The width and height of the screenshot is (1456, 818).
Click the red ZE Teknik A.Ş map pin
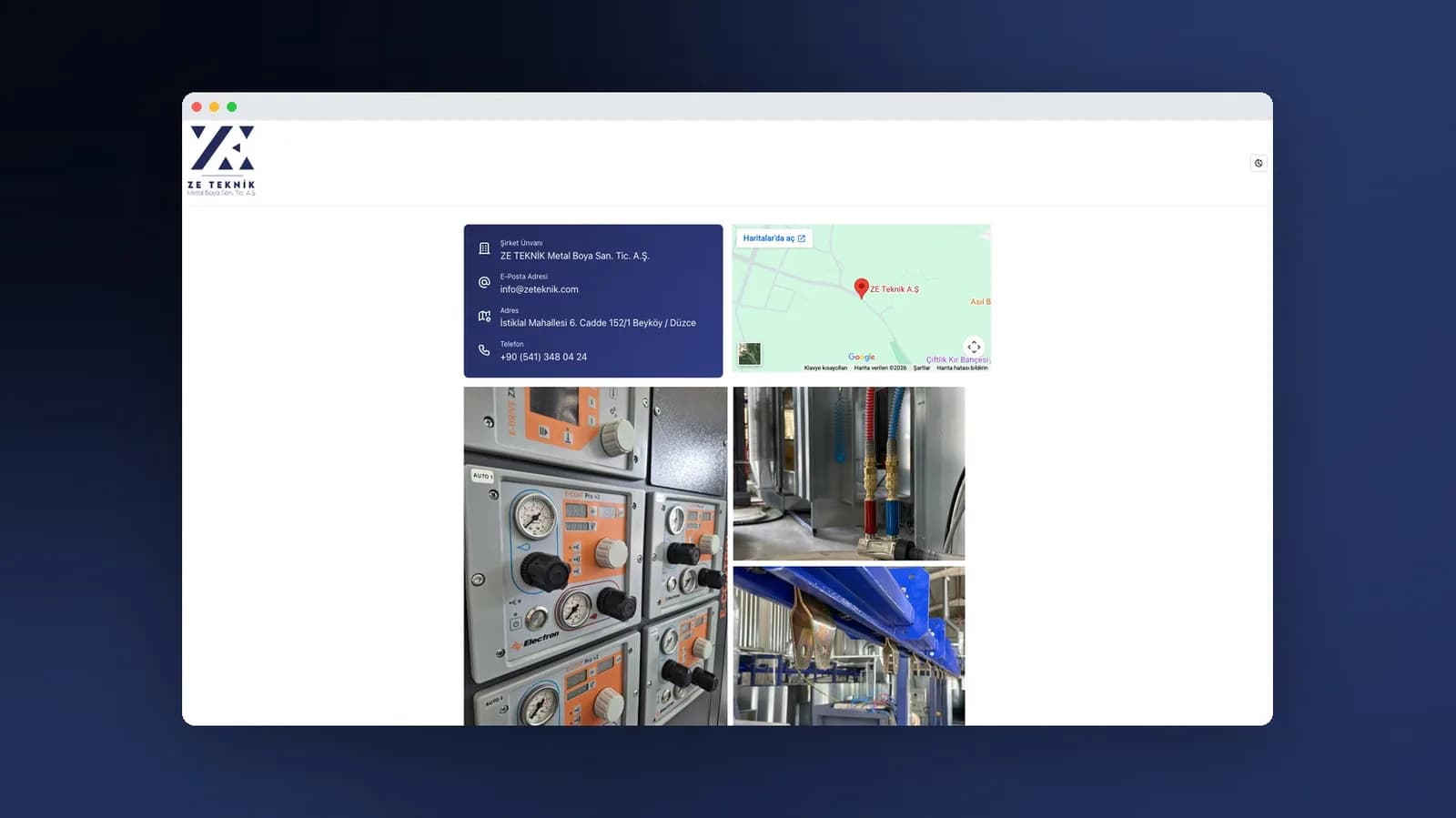click(861, 288)
